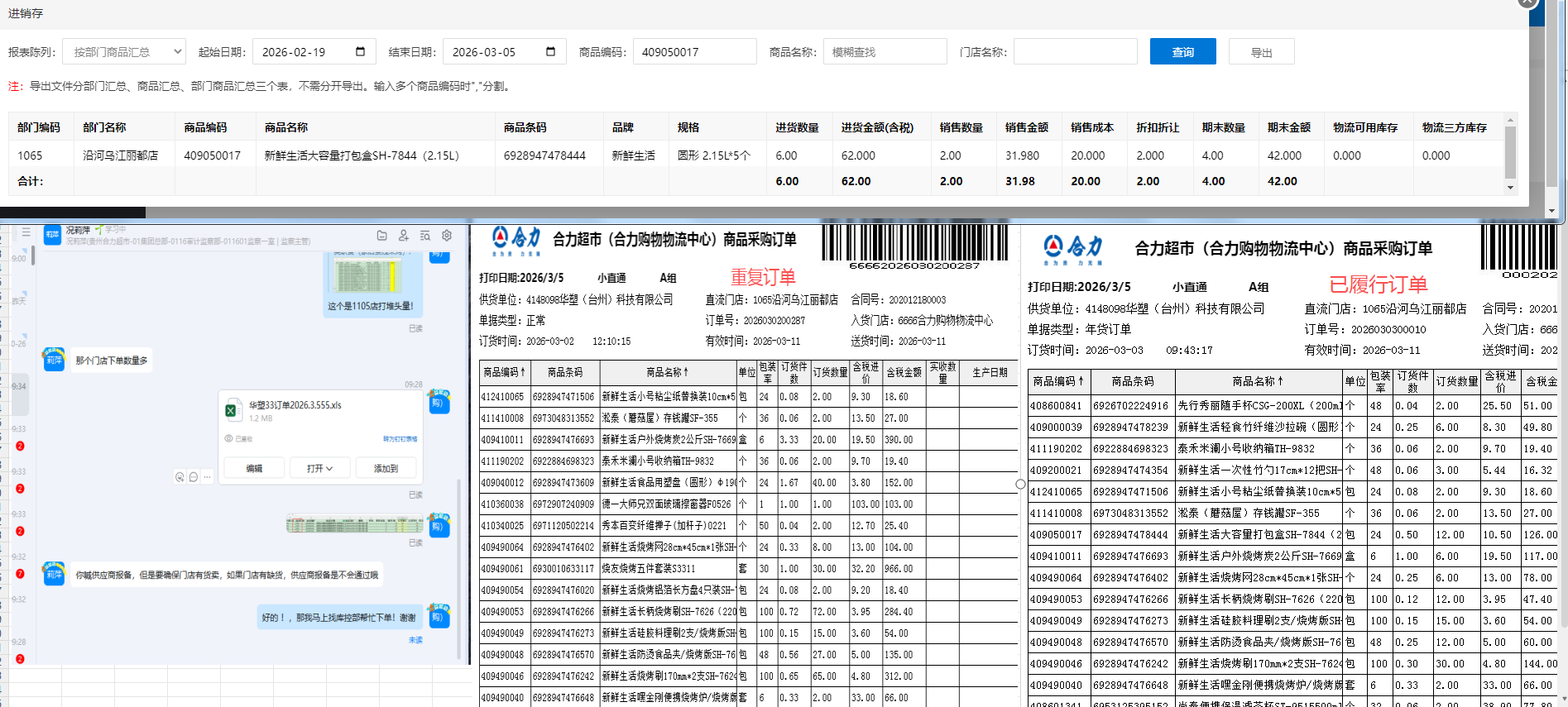
Task: Click the 查询 button
Action: point(1182,51)
